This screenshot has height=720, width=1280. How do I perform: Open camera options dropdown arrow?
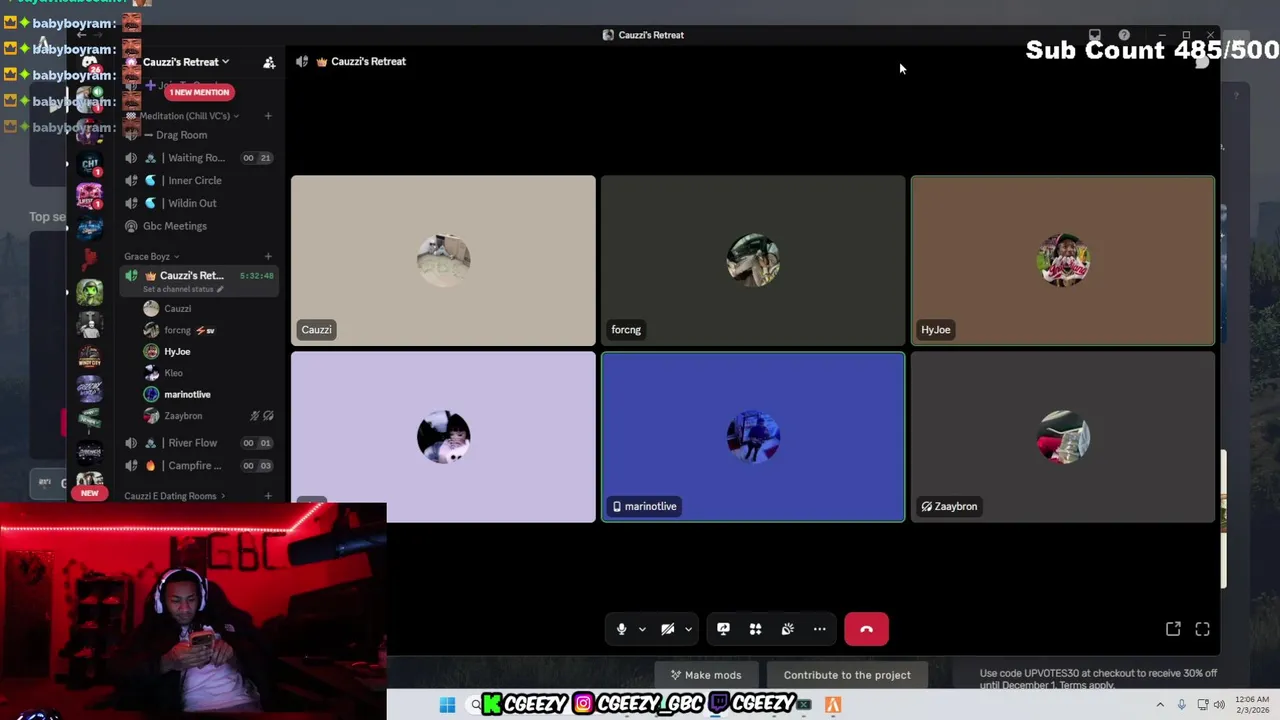pos(688,629)
